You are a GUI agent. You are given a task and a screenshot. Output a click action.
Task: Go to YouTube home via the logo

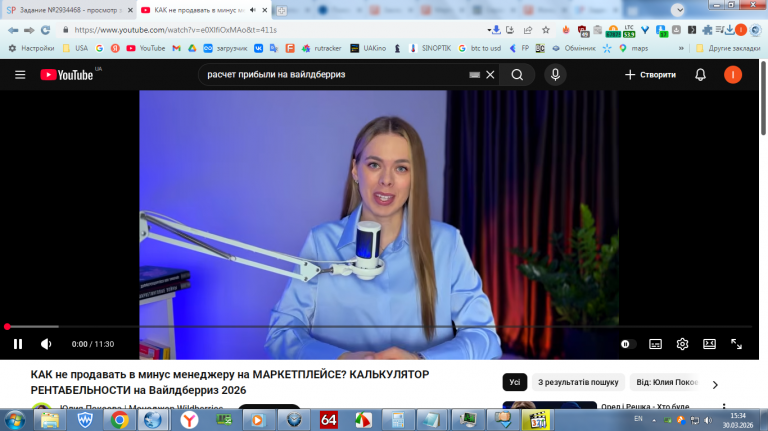(x=67, y=75)
